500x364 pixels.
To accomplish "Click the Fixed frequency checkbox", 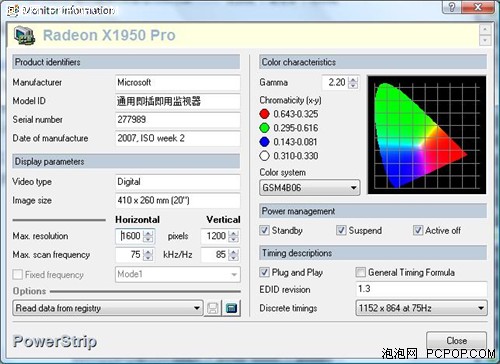I will 17,275.
